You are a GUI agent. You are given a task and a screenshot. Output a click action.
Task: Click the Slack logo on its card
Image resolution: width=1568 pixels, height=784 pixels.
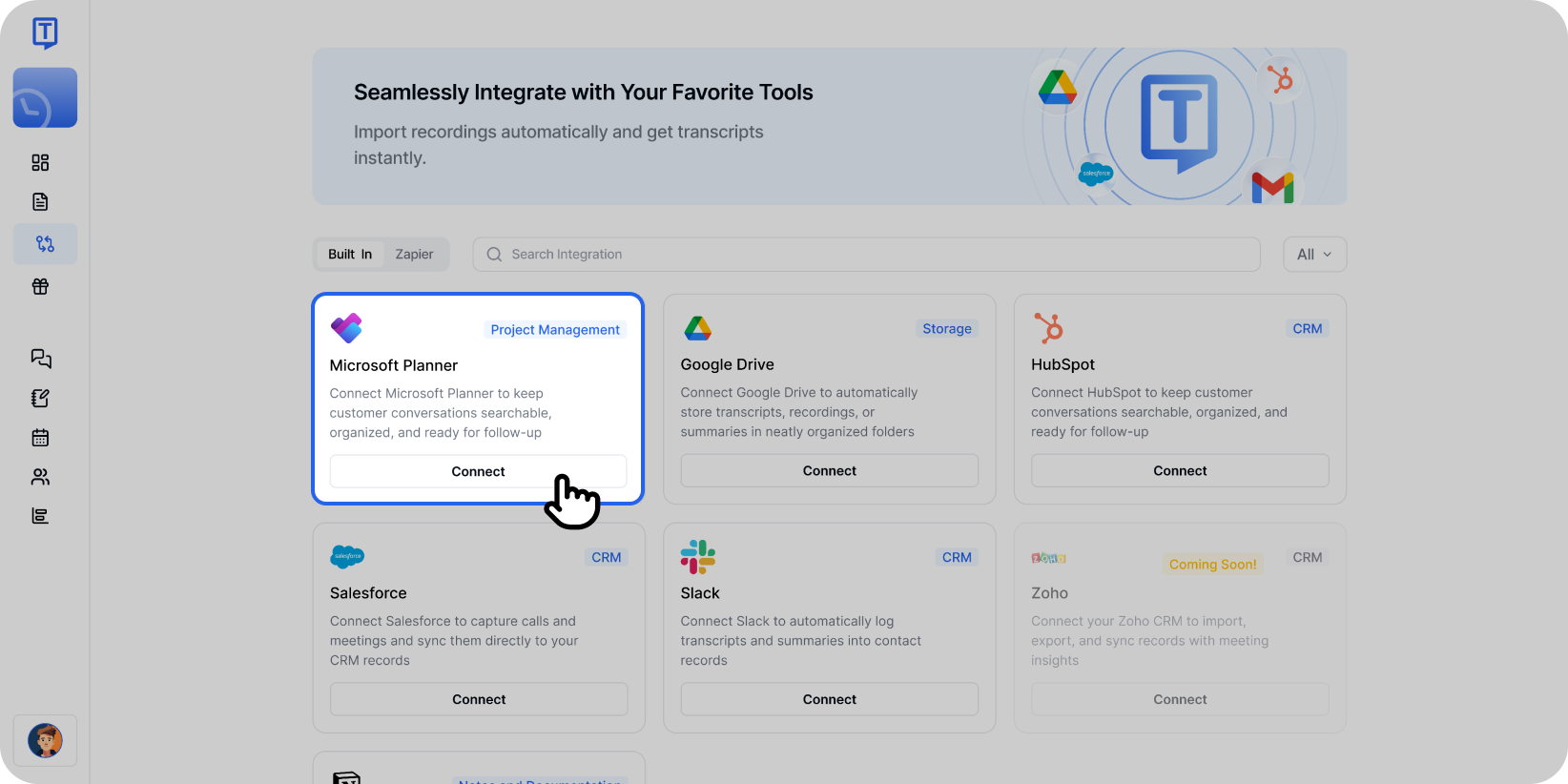(x=698, y=557)
